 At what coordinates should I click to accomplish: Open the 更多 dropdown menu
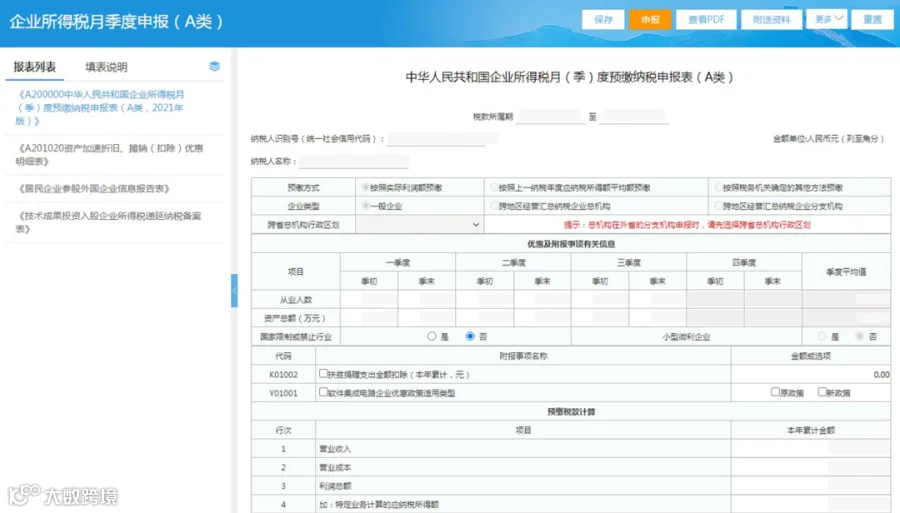point(827,19)
